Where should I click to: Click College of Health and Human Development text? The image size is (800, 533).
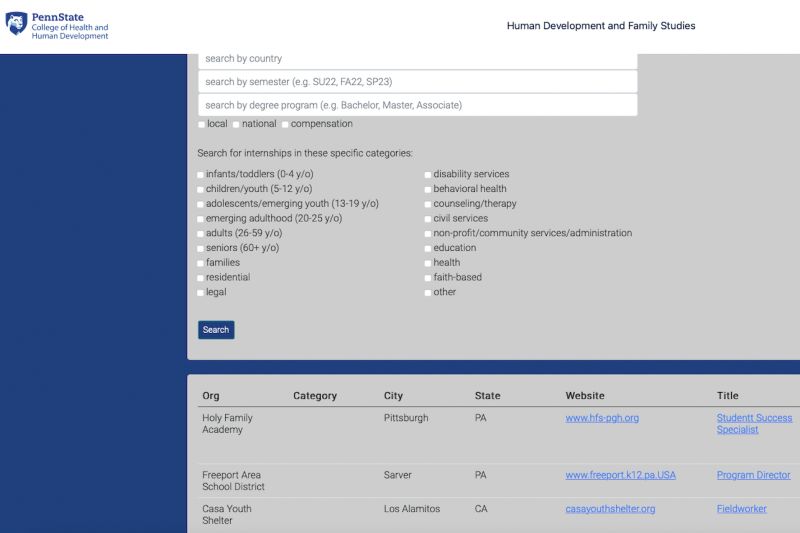pyautogui.click(x=70, y=32)
